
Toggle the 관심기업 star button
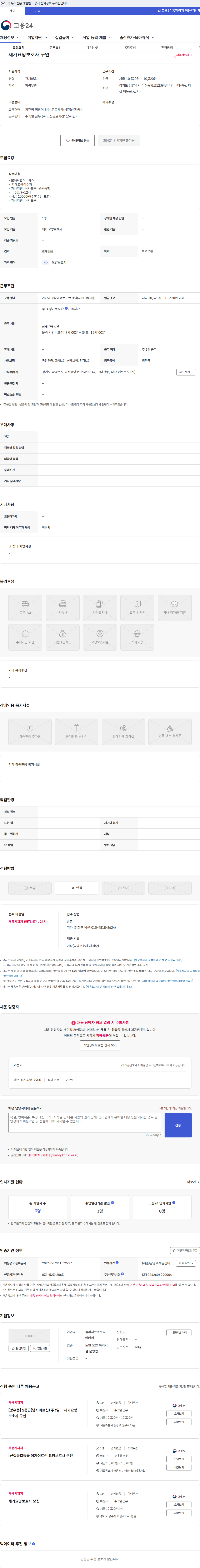pyautogui.click(x=19, y=1348)
